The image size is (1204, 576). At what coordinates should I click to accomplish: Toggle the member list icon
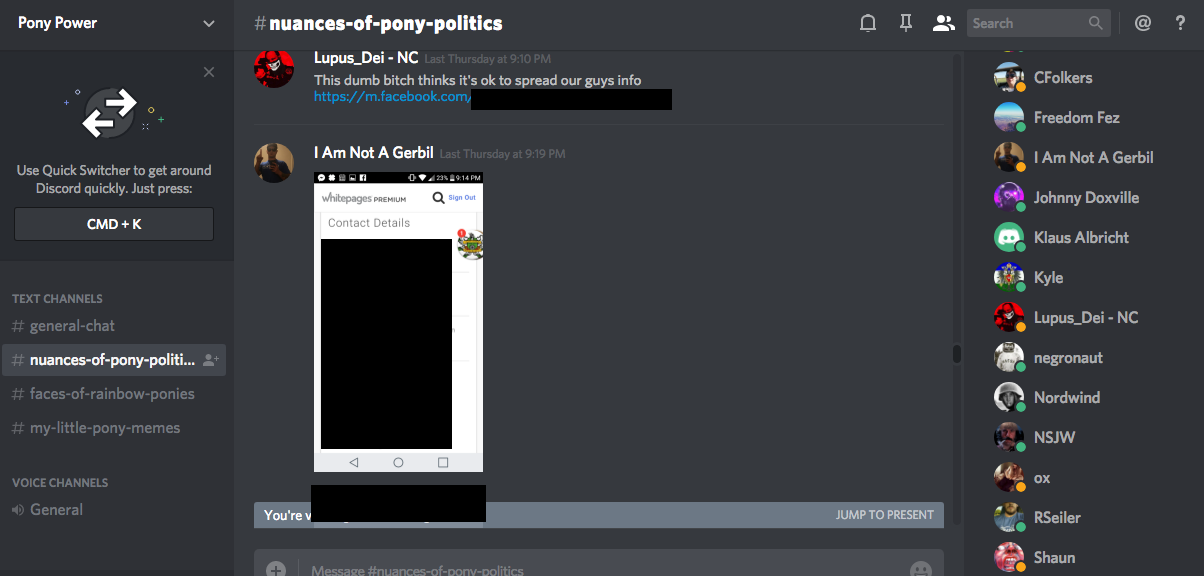click(x=943, y=23)
